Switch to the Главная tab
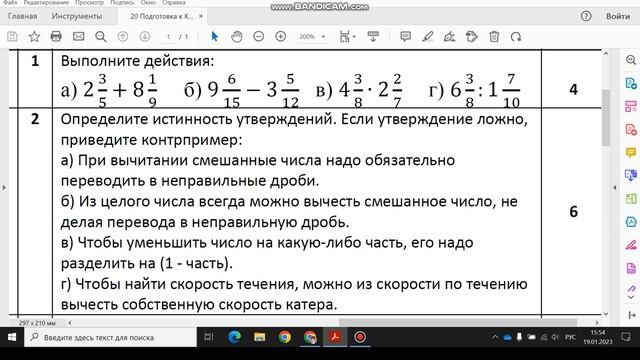The height and width of the screenshot is (360, 640). pyautogui.click(x=22, y=16)
